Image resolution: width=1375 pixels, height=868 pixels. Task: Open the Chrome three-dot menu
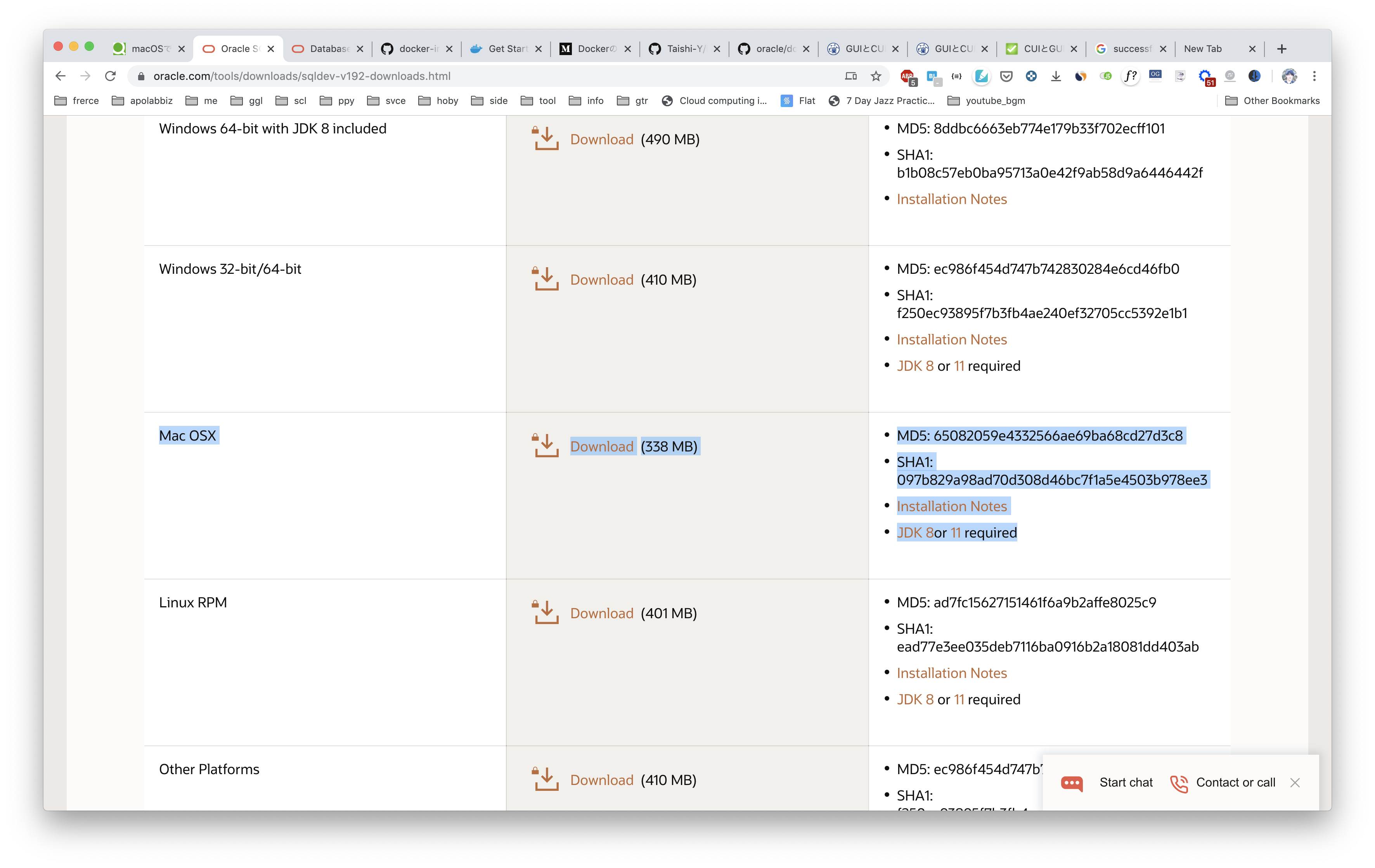(1314, 76)
